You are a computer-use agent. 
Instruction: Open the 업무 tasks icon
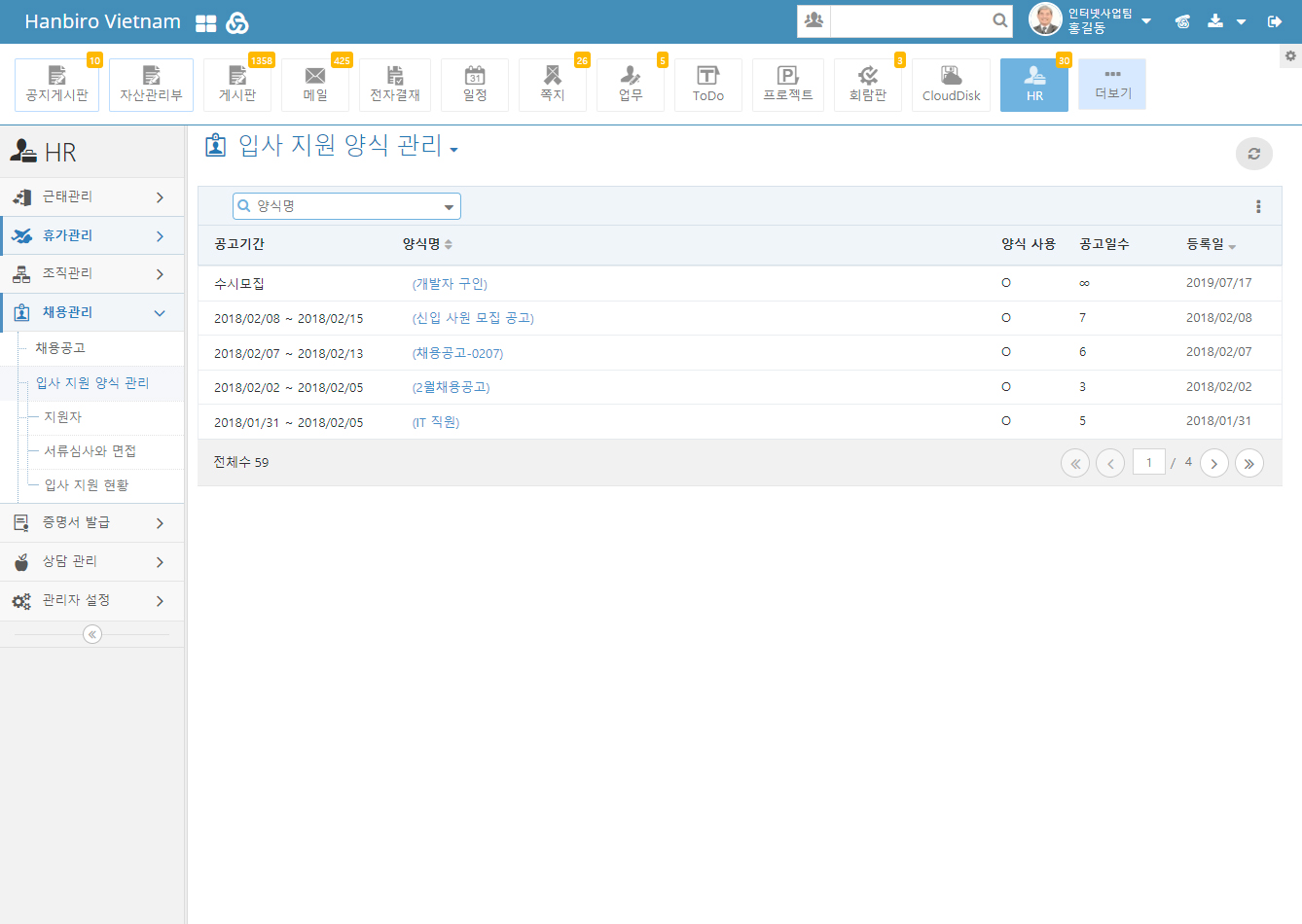pyautogui.click(x=631, y=85)
